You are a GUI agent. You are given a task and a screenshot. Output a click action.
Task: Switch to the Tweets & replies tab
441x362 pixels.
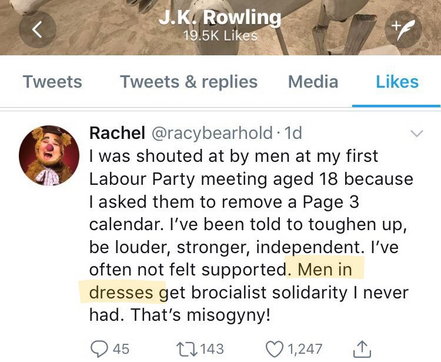coord(189,82)
